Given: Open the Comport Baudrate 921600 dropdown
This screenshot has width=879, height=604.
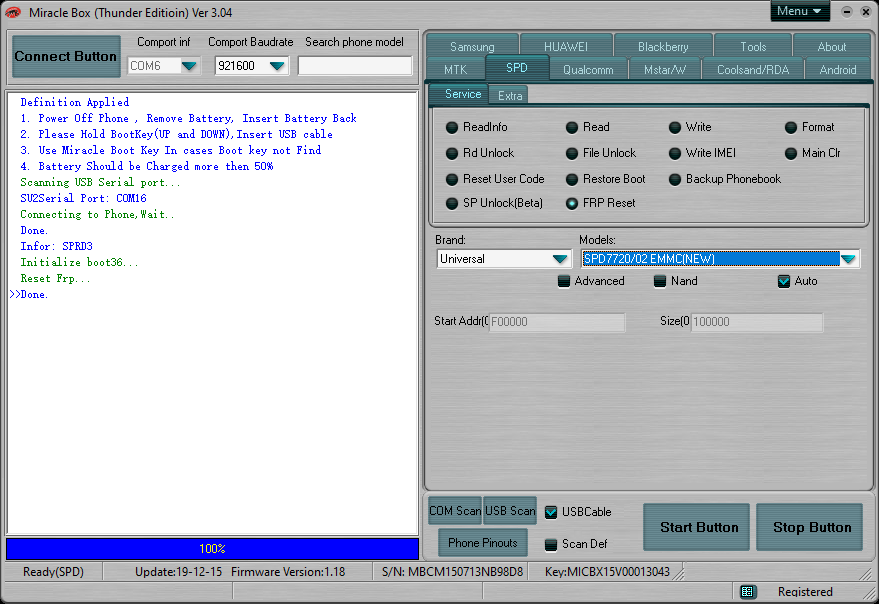Looking at the screenshot, I should (x=277, y=66).
